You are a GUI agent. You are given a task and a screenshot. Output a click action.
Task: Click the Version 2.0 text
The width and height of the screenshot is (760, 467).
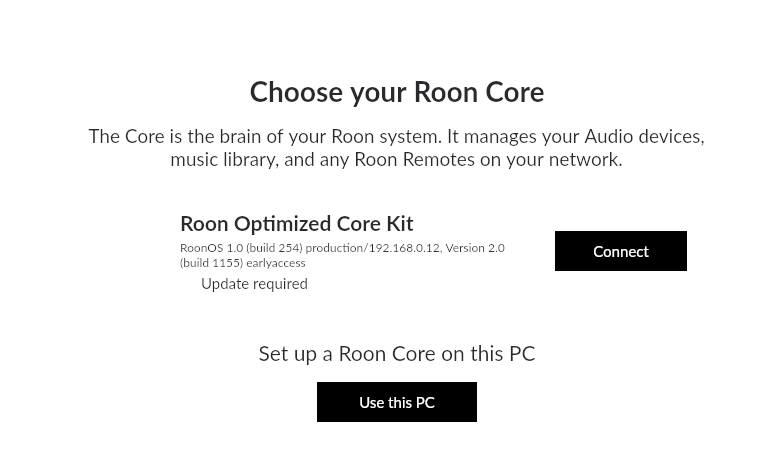[x=475, y=248]
